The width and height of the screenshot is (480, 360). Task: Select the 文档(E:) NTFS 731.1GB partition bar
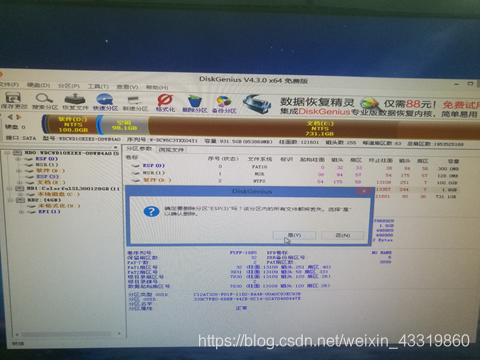pos(313,128)
